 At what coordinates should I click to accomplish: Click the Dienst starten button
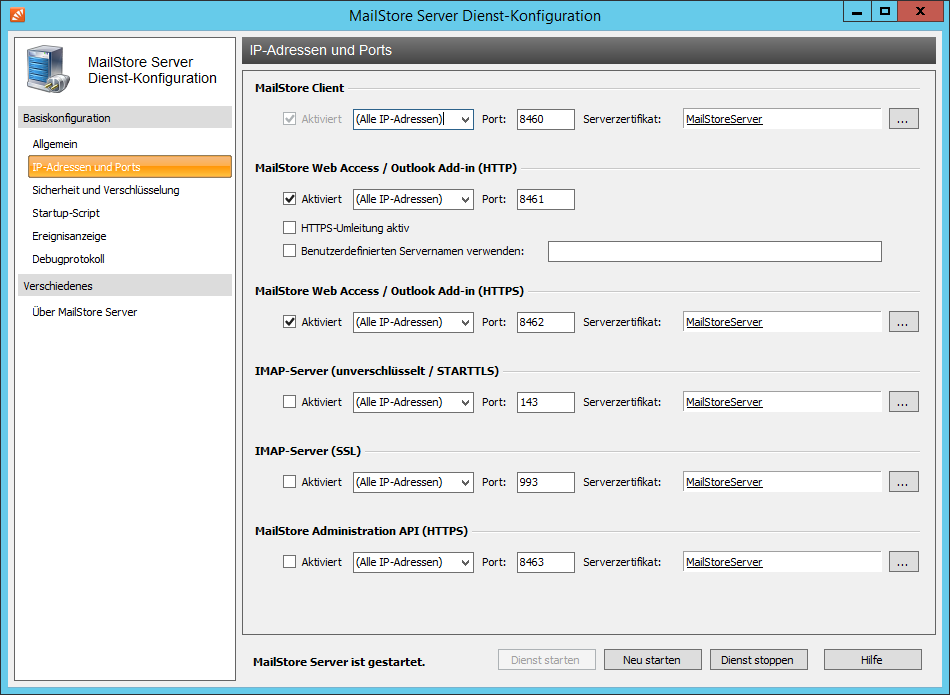pyautogui.click(x=546, y=660)
